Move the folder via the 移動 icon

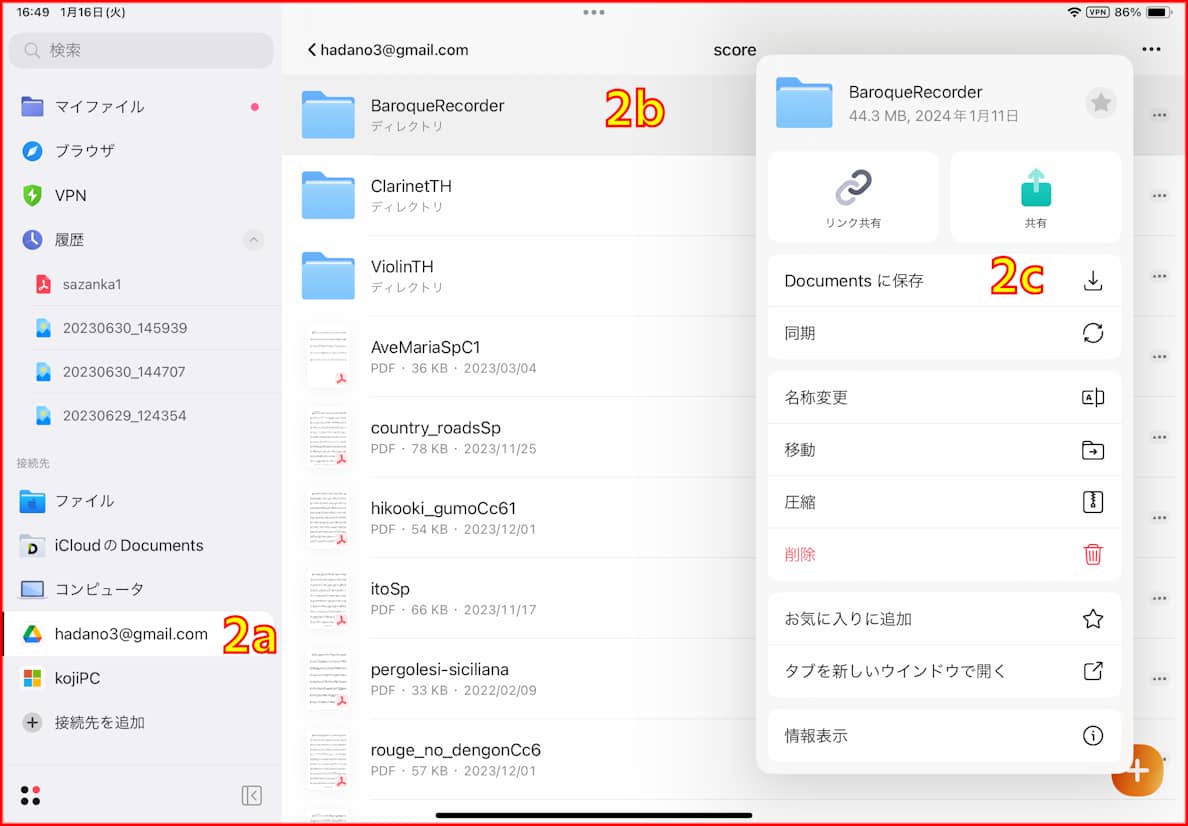click(1093, 449)
